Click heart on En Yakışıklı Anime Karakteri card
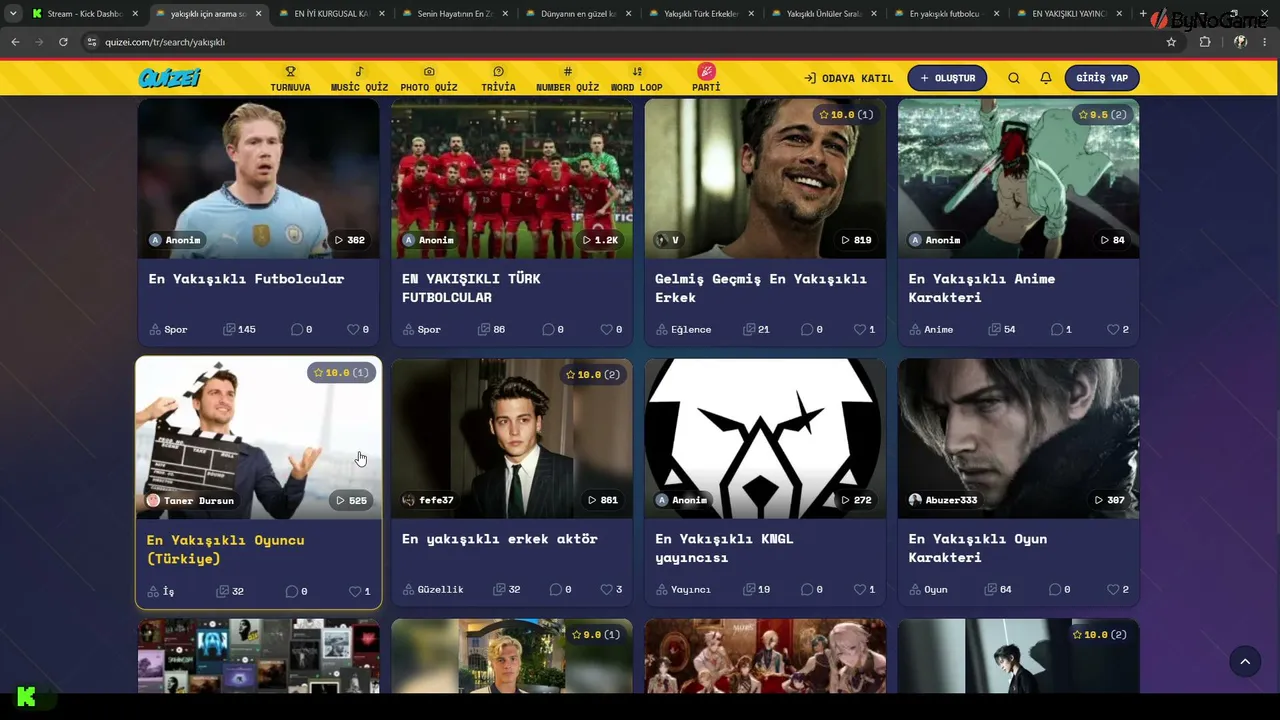The width and height of the screenshot is (1280, 720). click(x=1113, y=329)
